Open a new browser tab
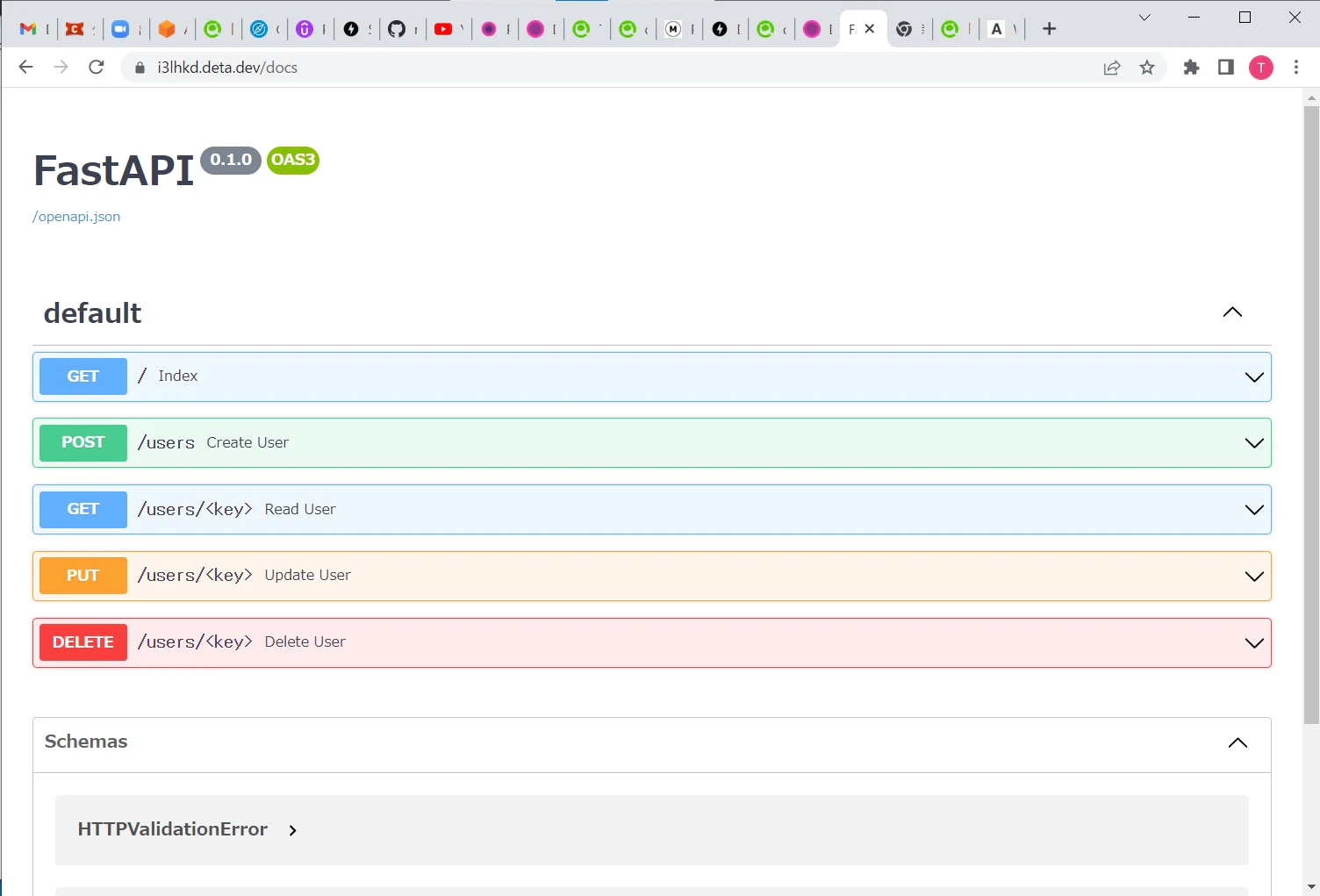Screen dimensions: 1320x896 [x=1049, y=29]
